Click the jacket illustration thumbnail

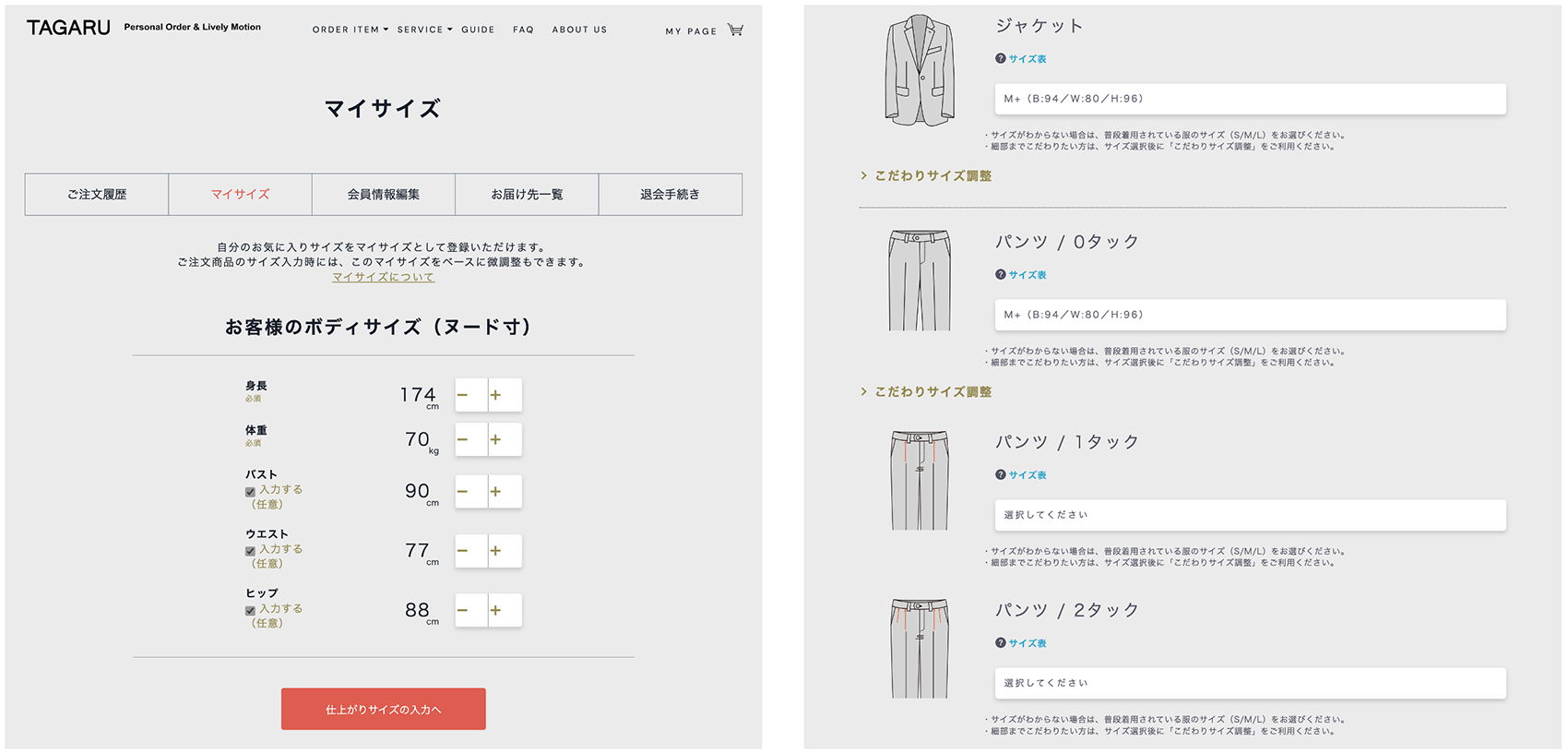(x=919, y=71)
